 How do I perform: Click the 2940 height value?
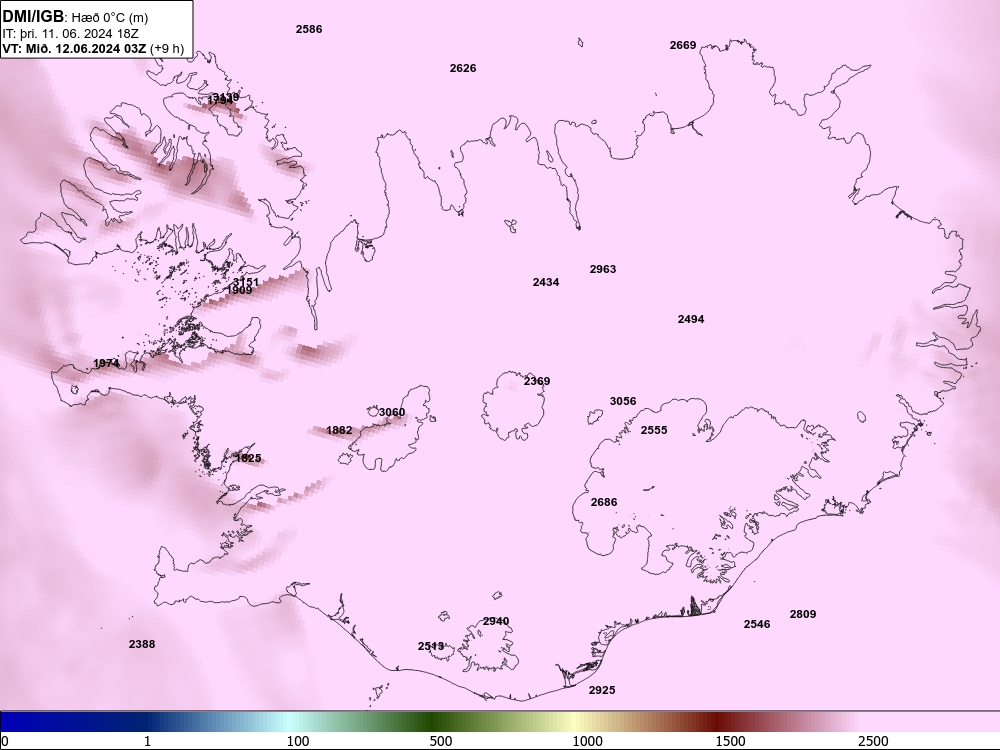click(x=496, y=621)
